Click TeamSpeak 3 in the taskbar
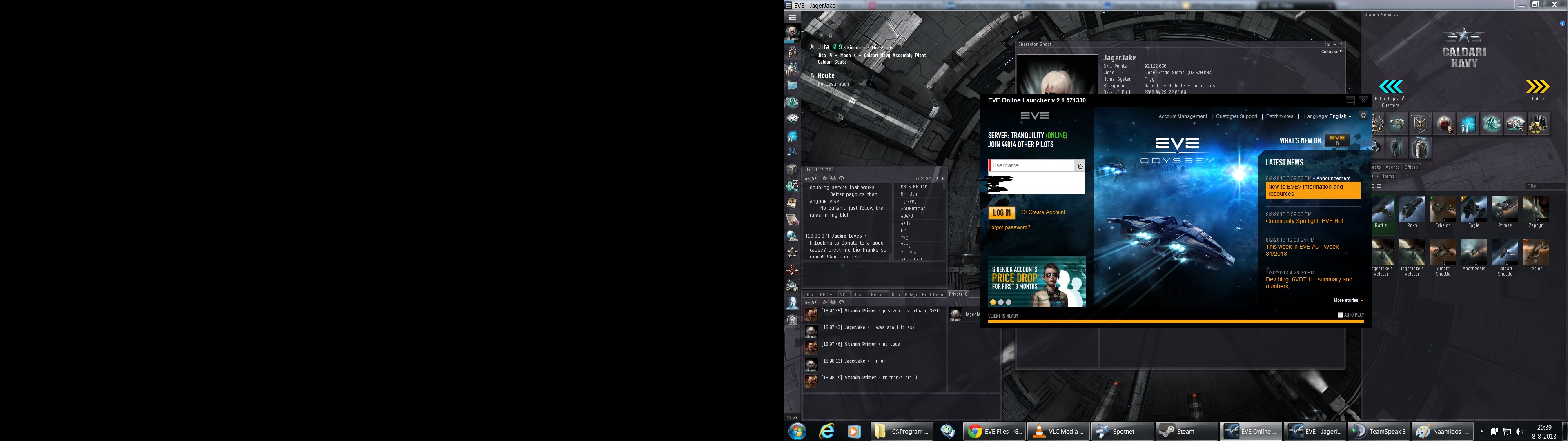The width and height of the screenshot is (1568, 441). (x=1379, y=431)
